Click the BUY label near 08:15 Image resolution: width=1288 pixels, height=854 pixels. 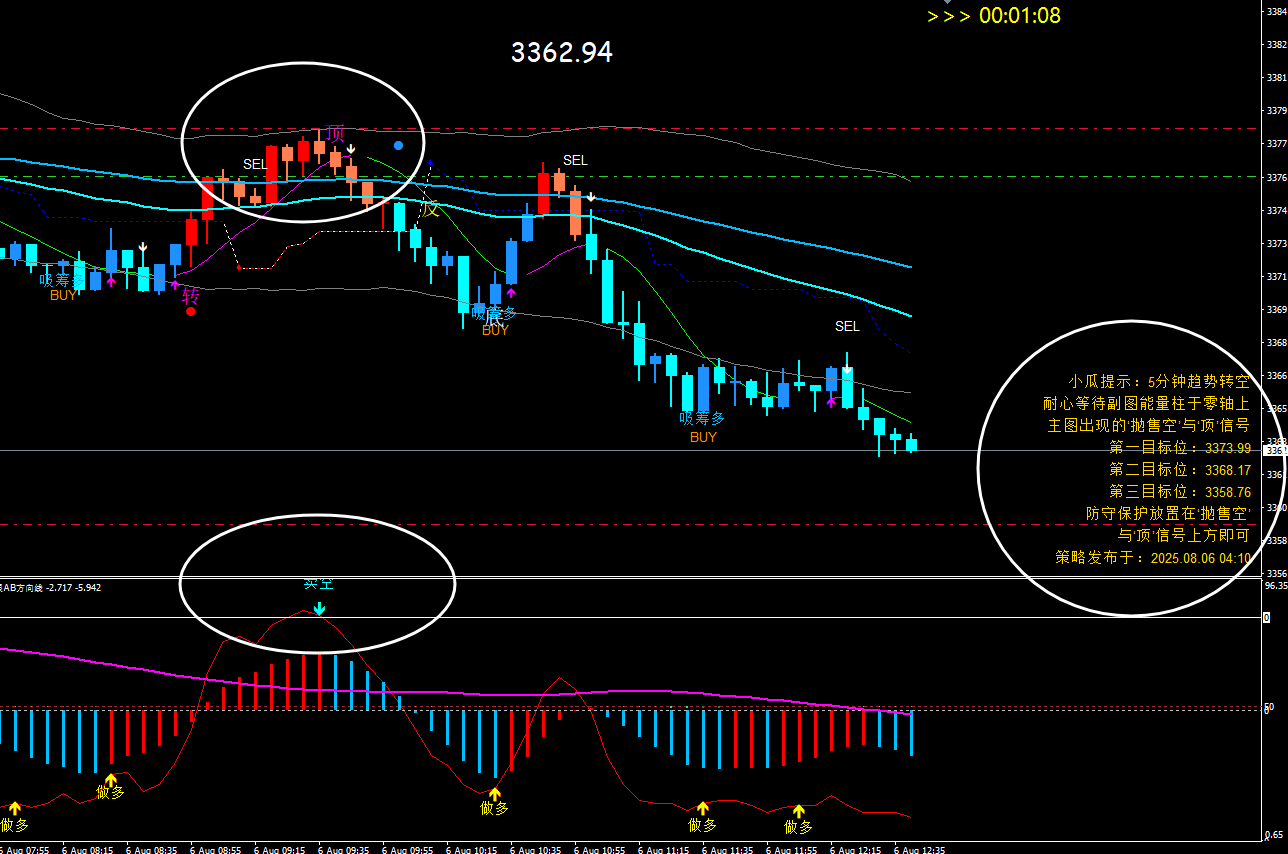63,295
